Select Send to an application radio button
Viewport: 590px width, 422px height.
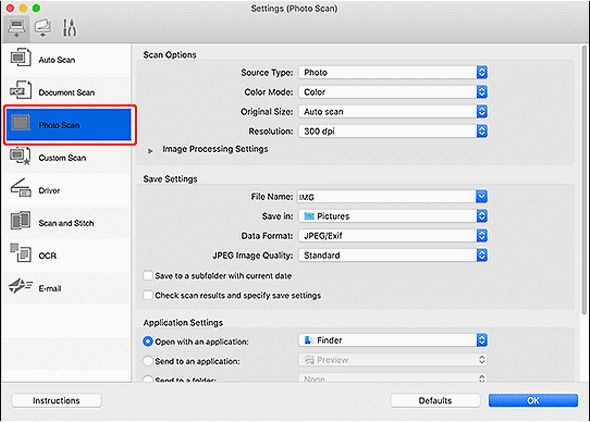click(148, 361)
